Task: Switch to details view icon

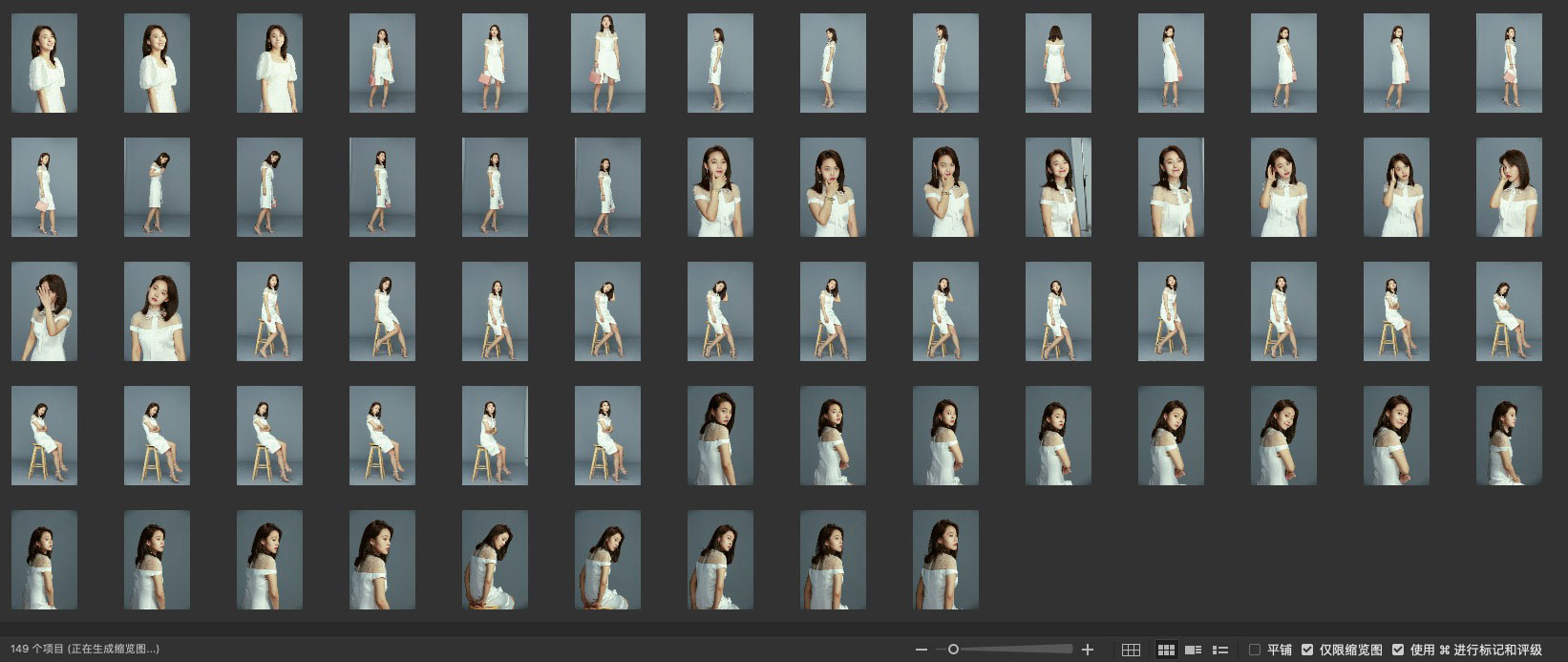Action: [x=1193, y=650]
